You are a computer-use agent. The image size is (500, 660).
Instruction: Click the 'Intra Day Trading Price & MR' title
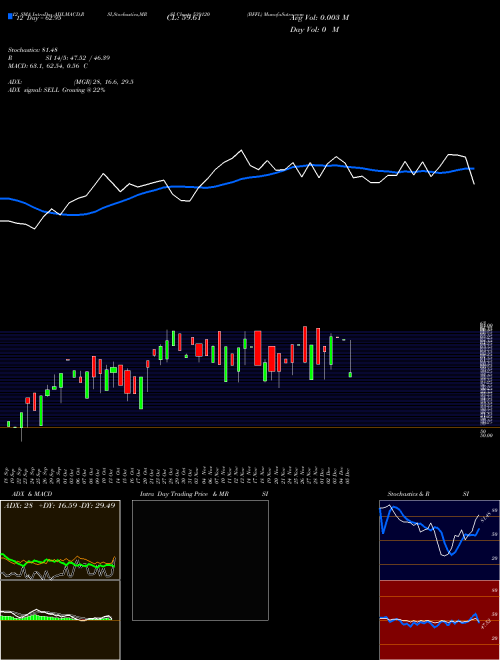[185, 494]
